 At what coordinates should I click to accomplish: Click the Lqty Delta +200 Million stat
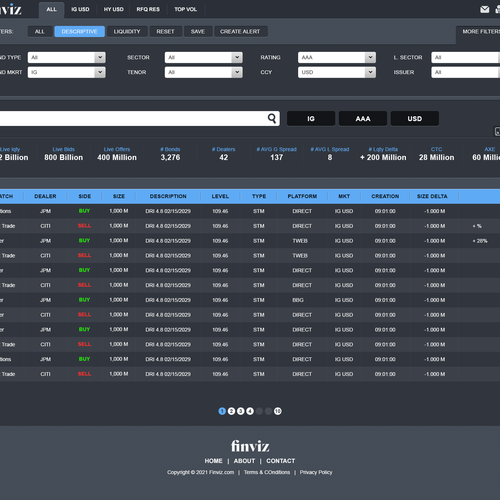point(383,154)
